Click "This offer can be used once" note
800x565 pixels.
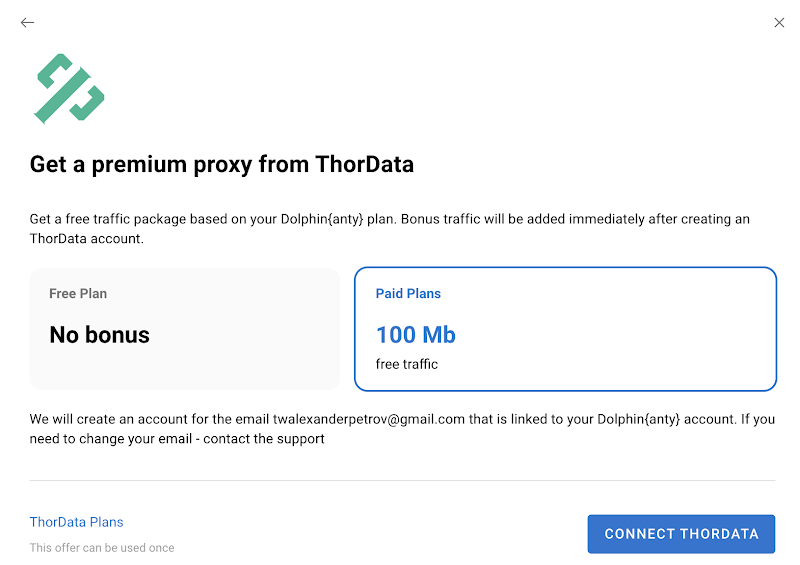tap(102, 548)
